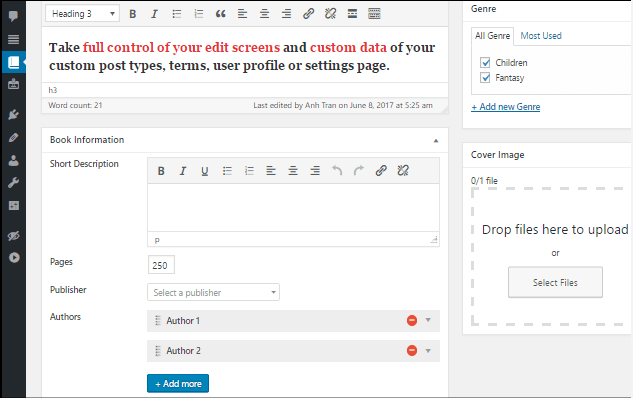Uncheck the Children genre checkbox
Viewport: 633px width, 398px height.
tap(485, 63)
